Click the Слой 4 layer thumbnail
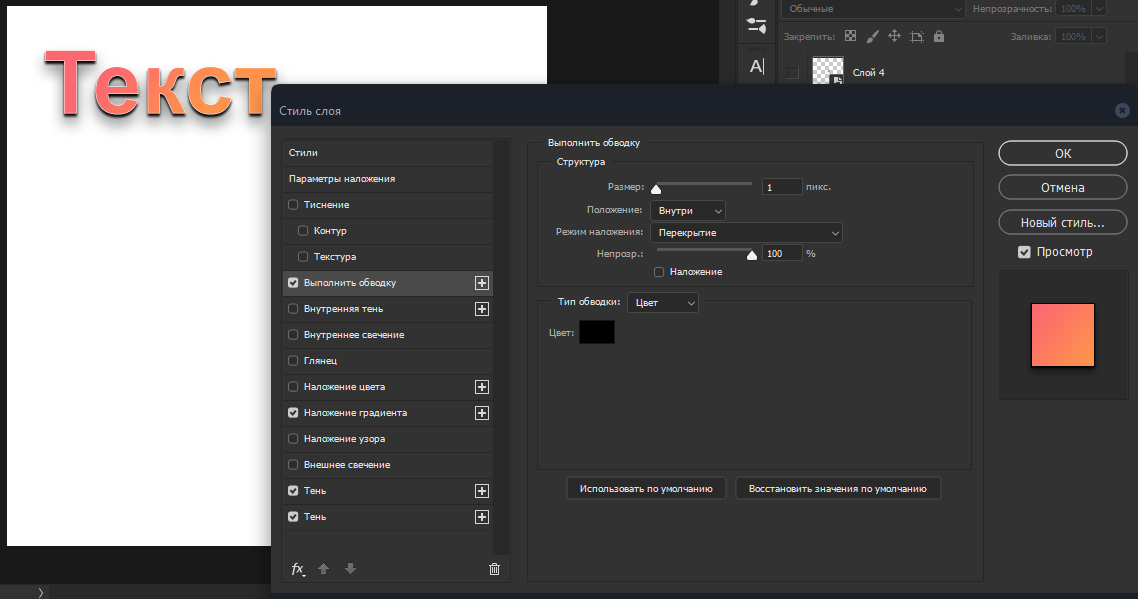1138x599 pixels. 827,71
